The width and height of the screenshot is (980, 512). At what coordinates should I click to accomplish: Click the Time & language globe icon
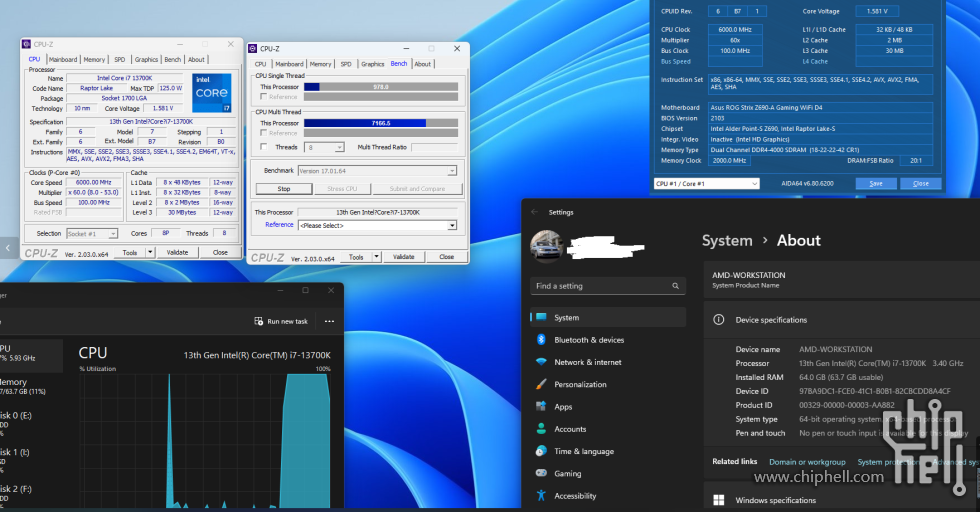(x=542, y=451)
